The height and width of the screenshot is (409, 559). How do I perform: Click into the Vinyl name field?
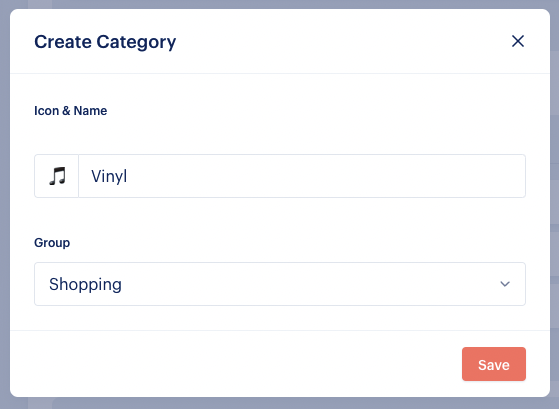pyautogui.click(x=302, y=176)
